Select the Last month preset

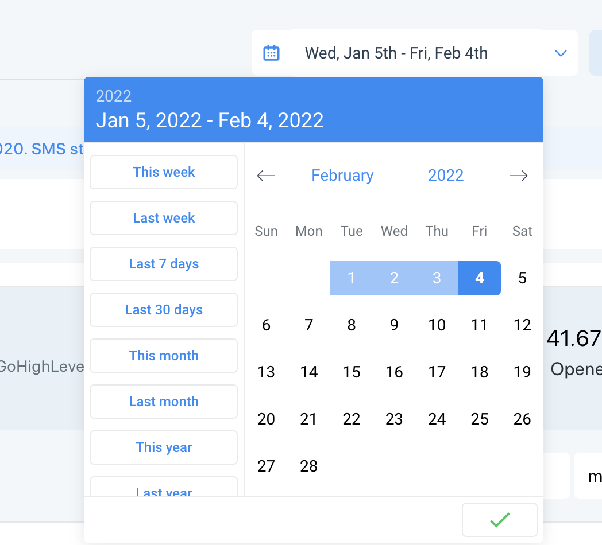coord(164,401)
